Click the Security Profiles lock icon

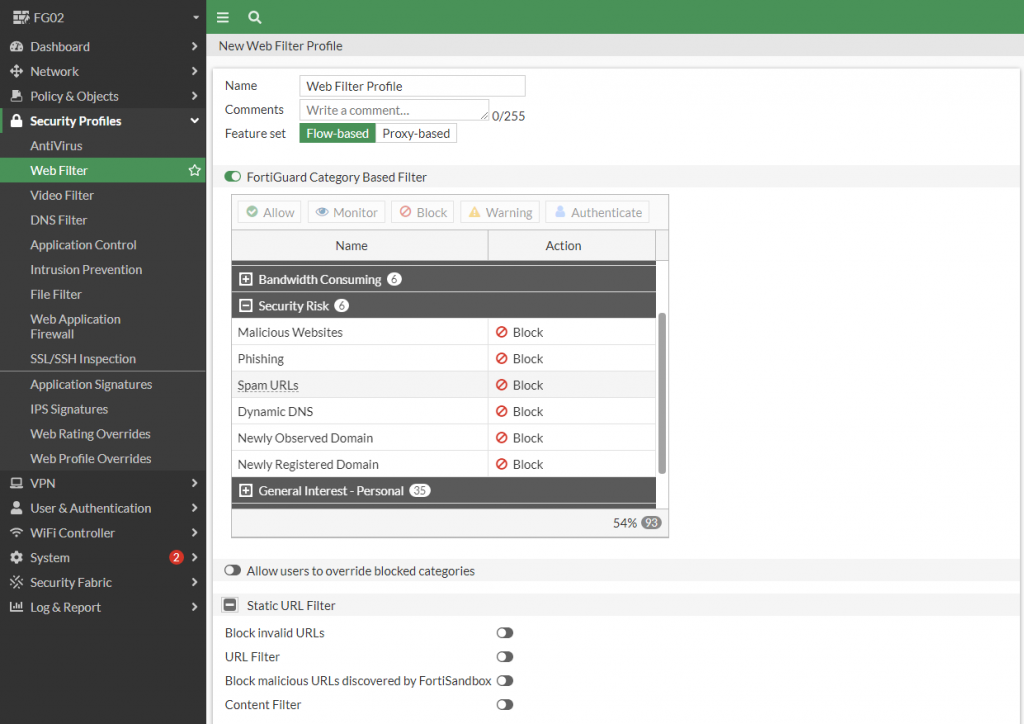(x=16, y=121)
